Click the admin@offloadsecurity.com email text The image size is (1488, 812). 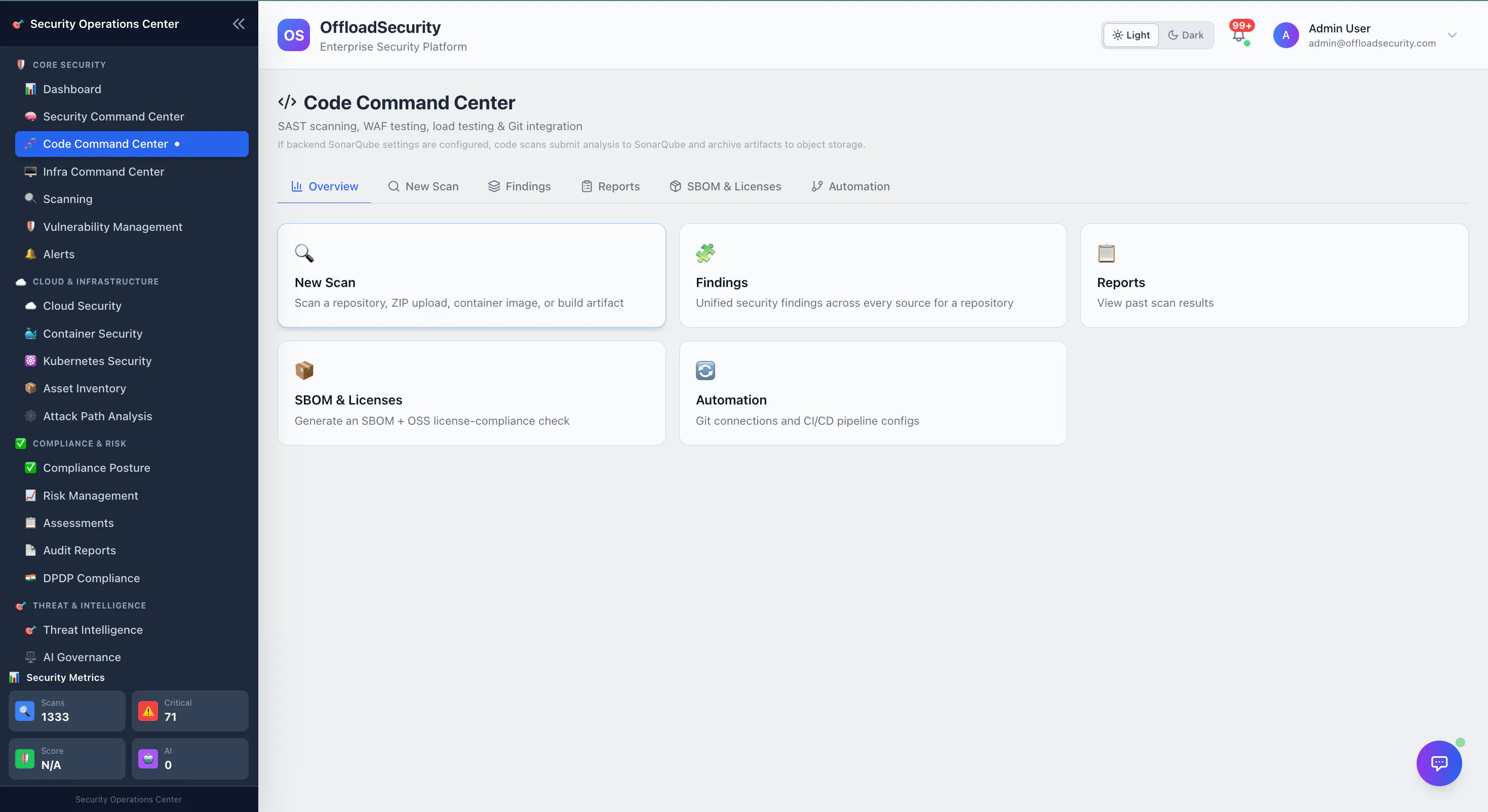point(1372,44)
